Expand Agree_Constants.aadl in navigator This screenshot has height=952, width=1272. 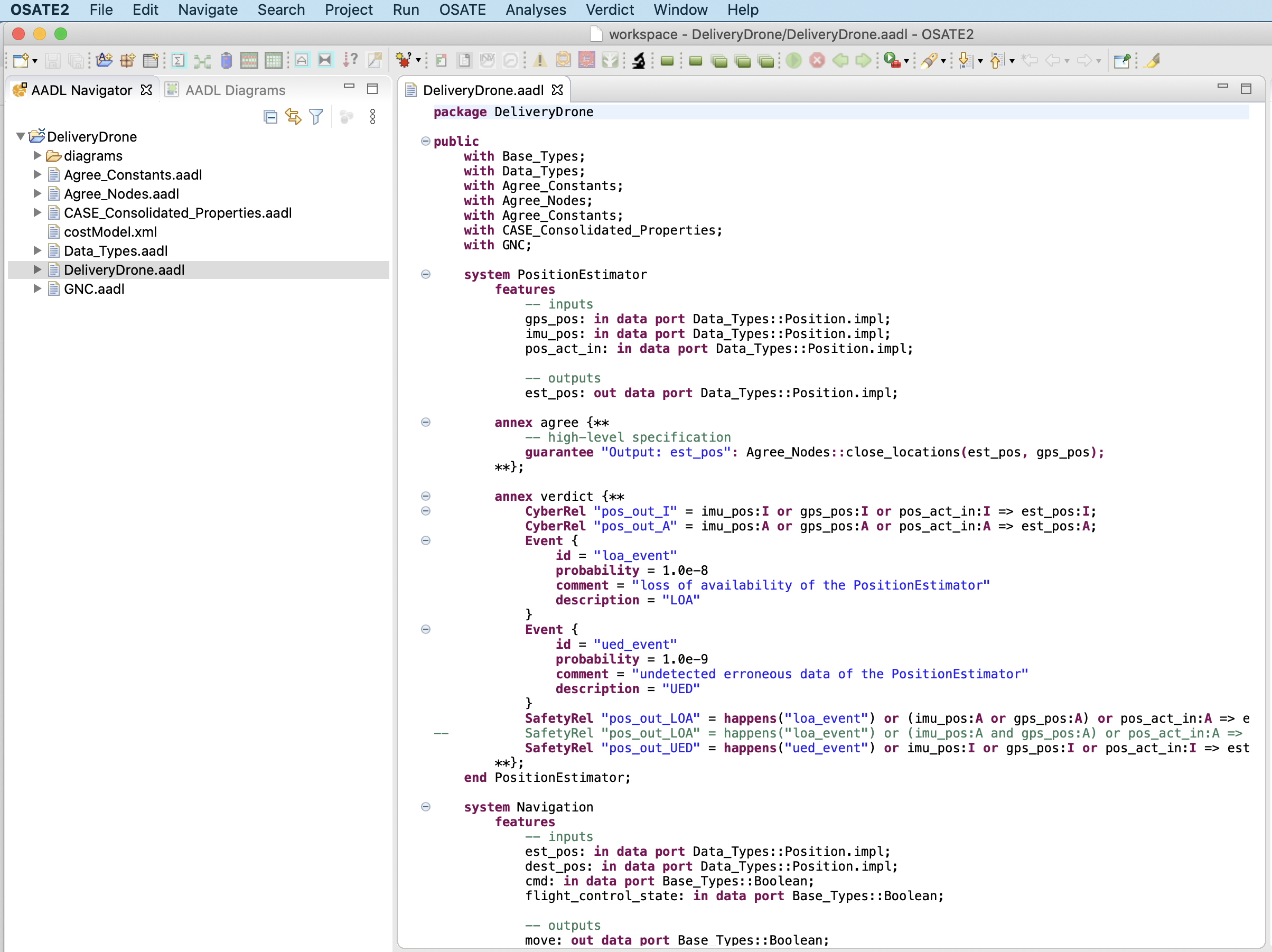tap(37, 174)
